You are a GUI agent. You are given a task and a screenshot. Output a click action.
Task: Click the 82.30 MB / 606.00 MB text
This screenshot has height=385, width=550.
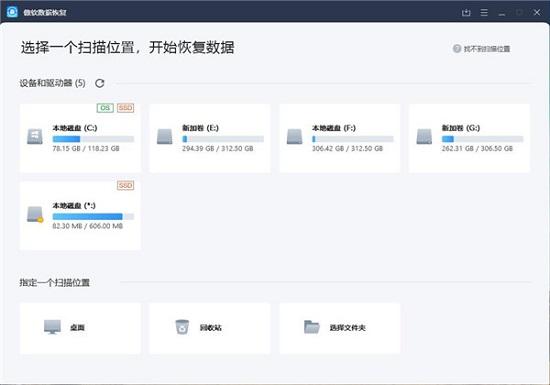88,226
